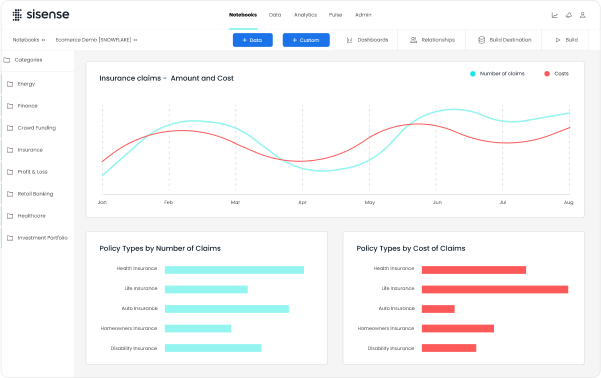Screen dimensions: 601x378
Task: Click the Sisense logo icon
Action: tap(17, 15)
